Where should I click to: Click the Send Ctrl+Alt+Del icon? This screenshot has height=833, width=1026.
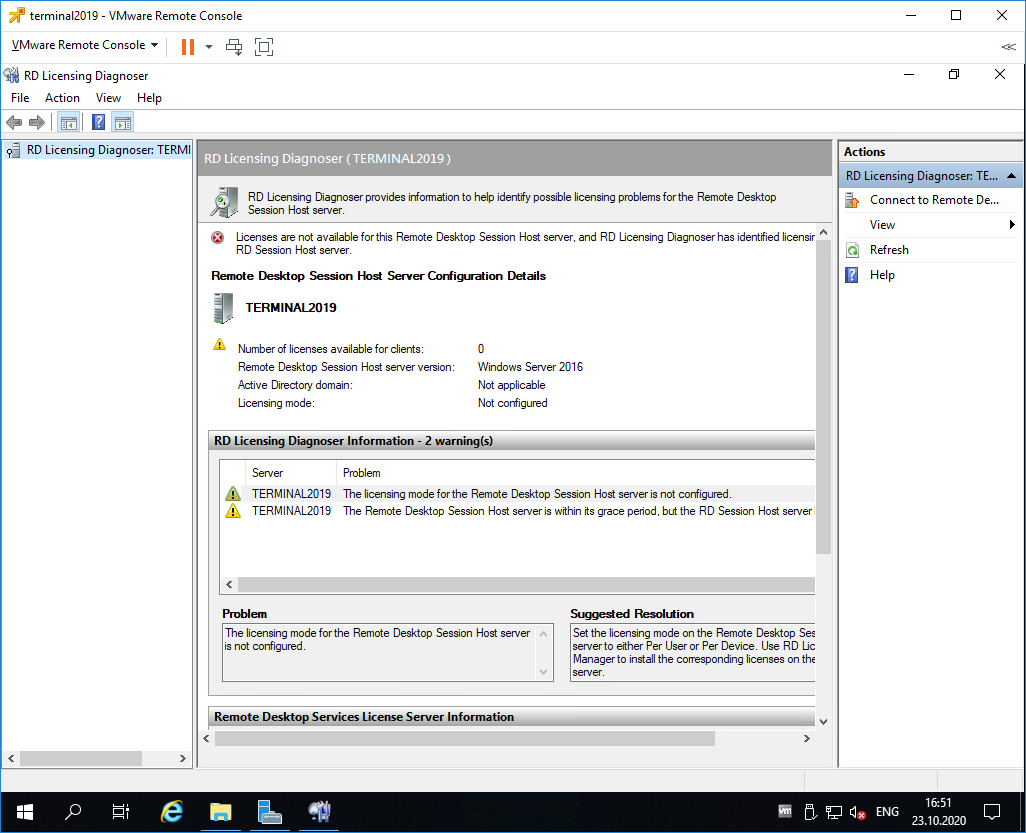tap(234, 46)
